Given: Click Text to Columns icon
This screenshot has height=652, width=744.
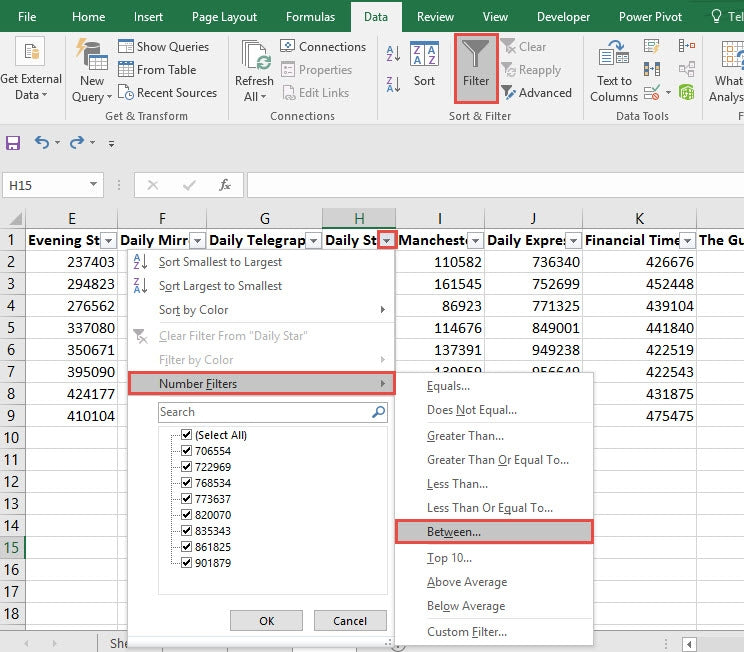Looking at the screenshot, I should coord(614,52).
